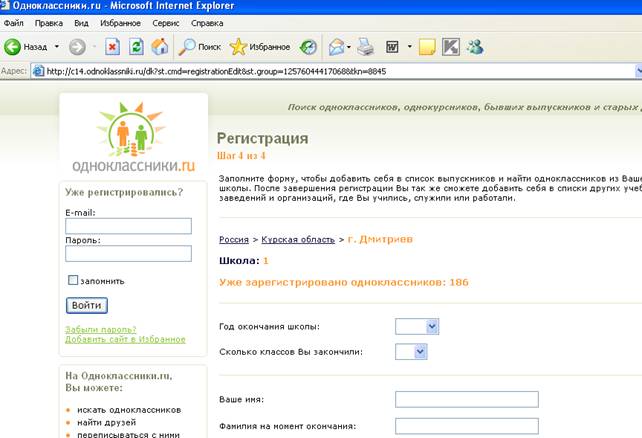Open the Файл menu

click(x=14, y=22)
